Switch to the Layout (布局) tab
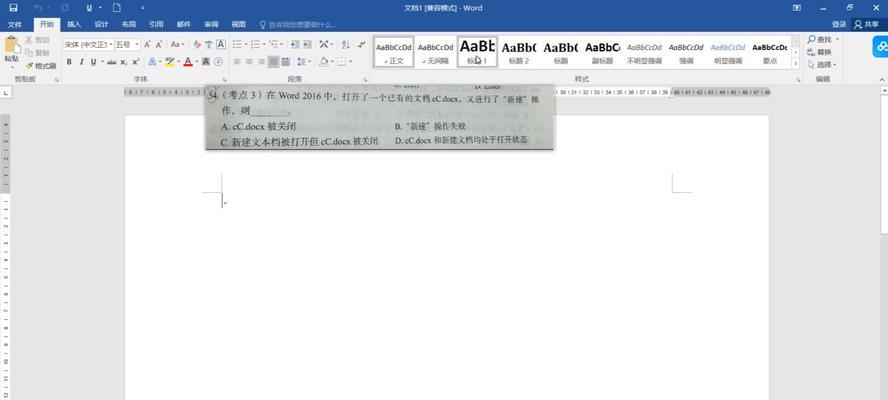 [x=129, y=24]
